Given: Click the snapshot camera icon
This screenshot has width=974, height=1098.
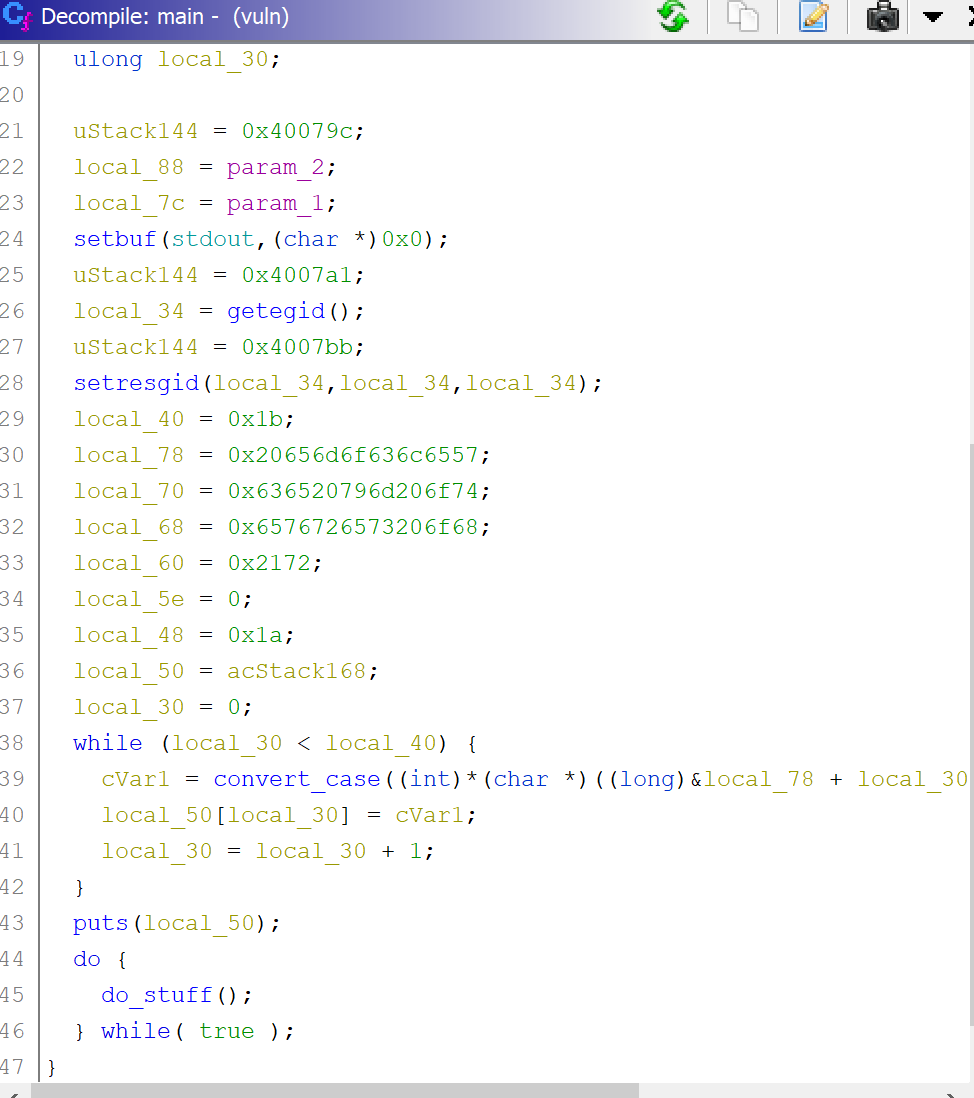Looking at the screenshot, I should point(882,17).
